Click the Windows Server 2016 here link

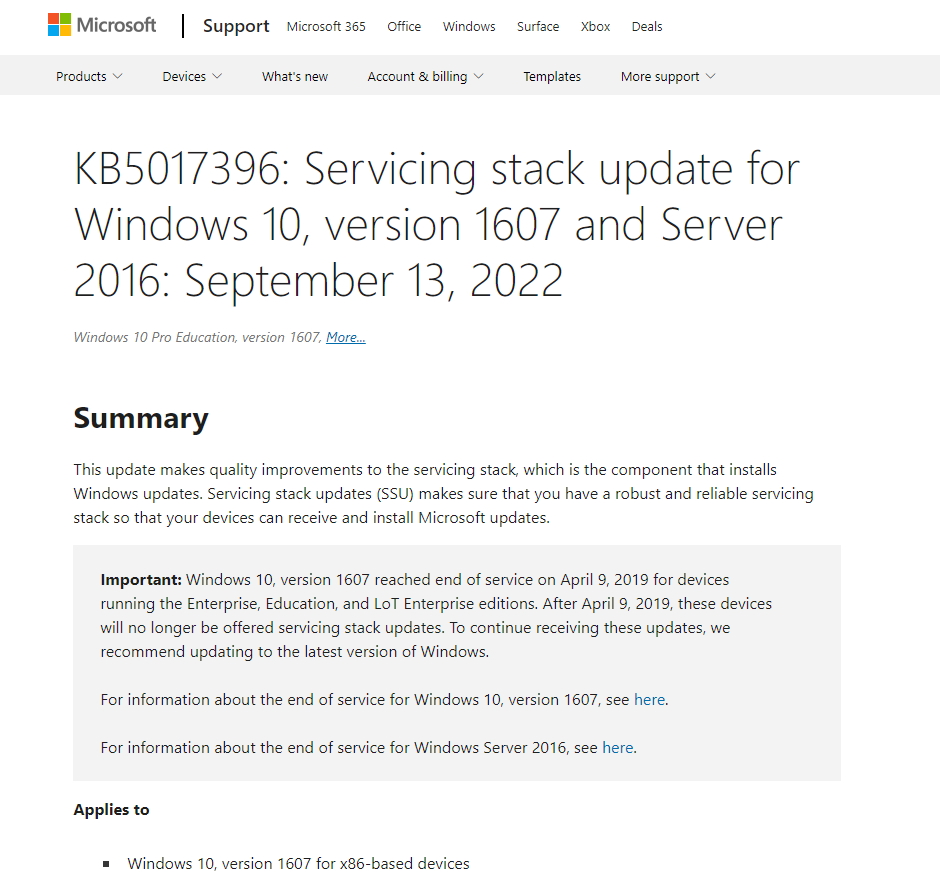coord(618,747)
